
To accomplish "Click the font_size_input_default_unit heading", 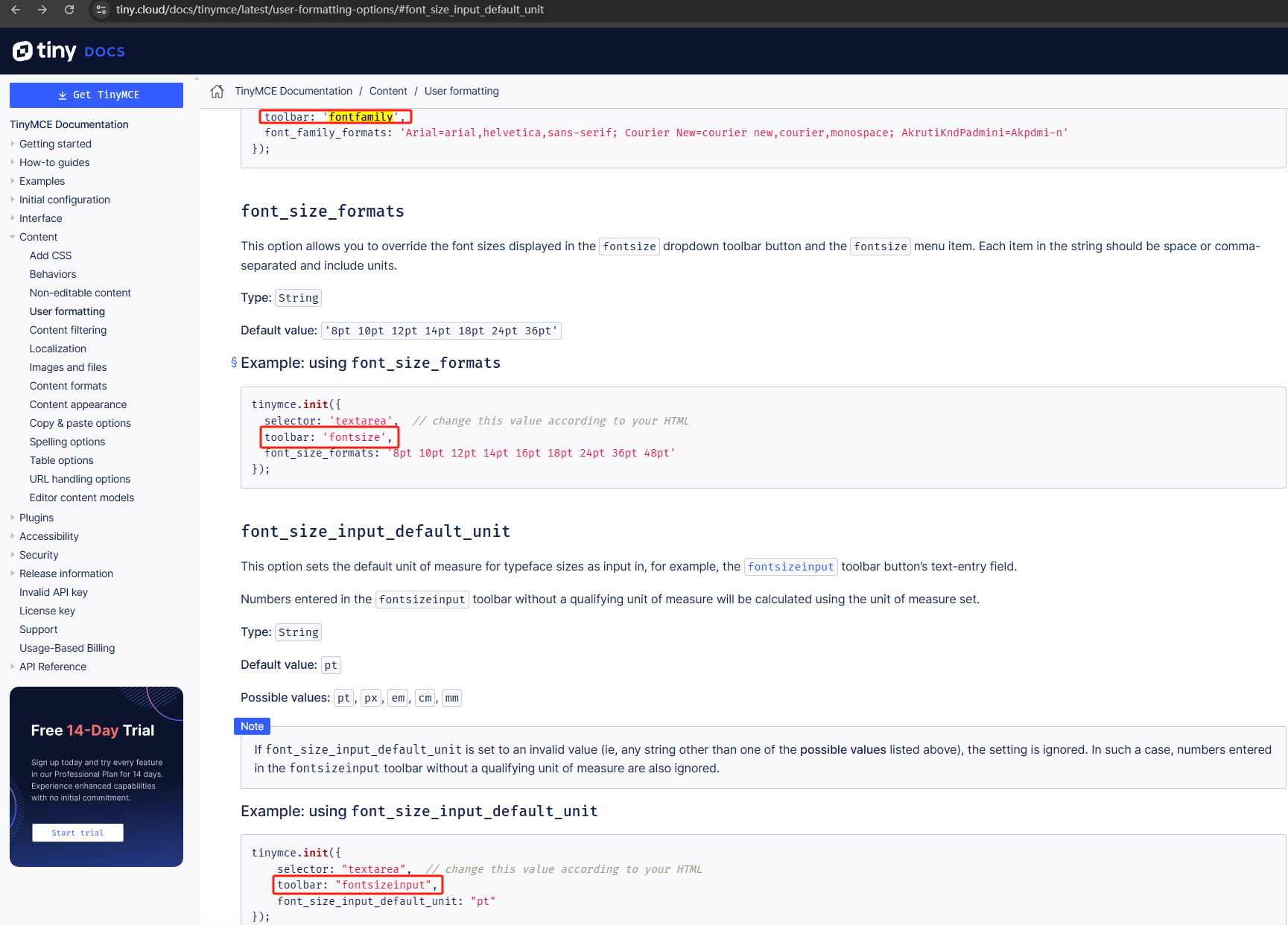I will (x=375, y=532).
